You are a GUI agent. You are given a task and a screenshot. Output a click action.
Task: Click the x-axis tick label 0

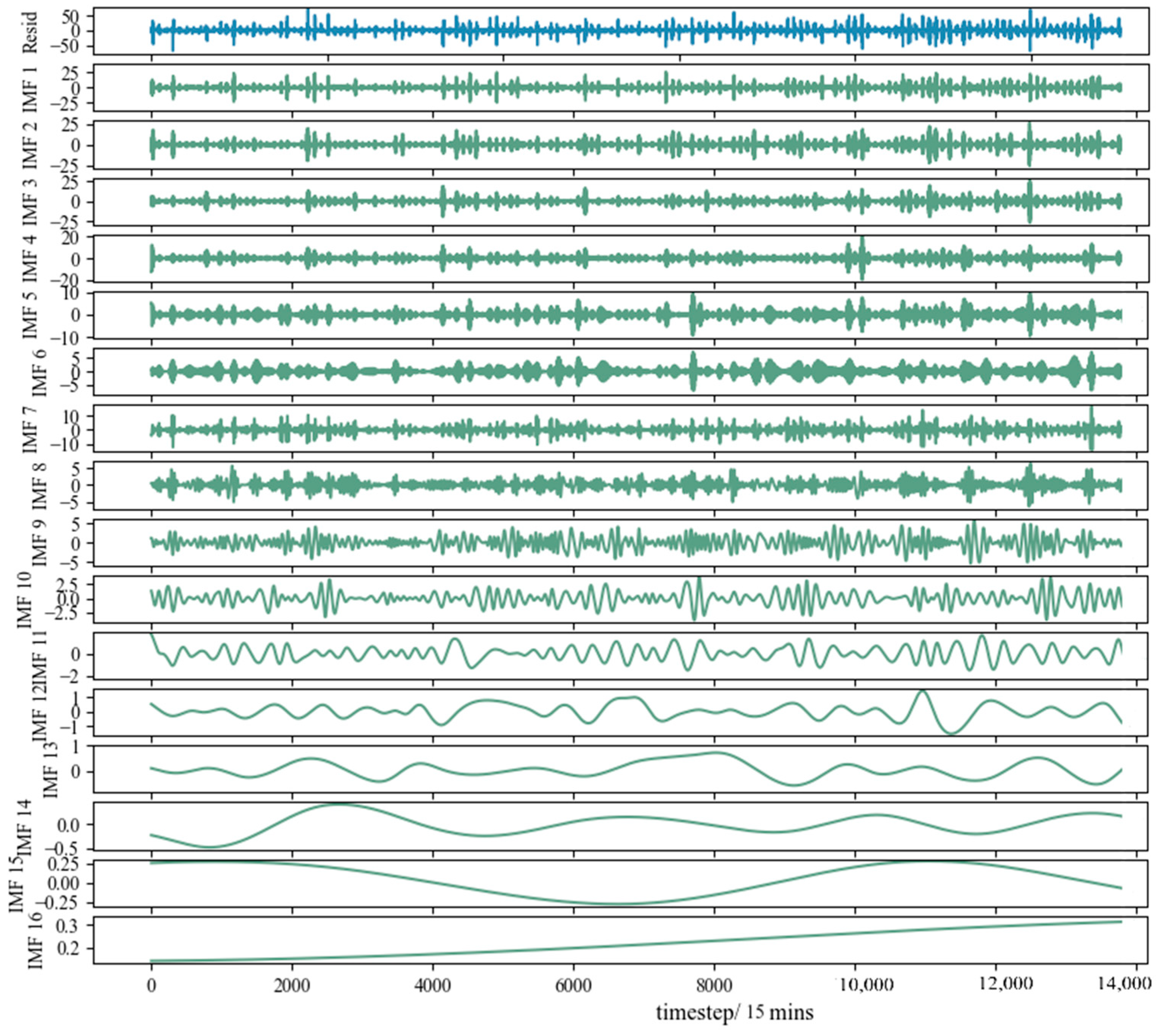(x=151, y=985)
